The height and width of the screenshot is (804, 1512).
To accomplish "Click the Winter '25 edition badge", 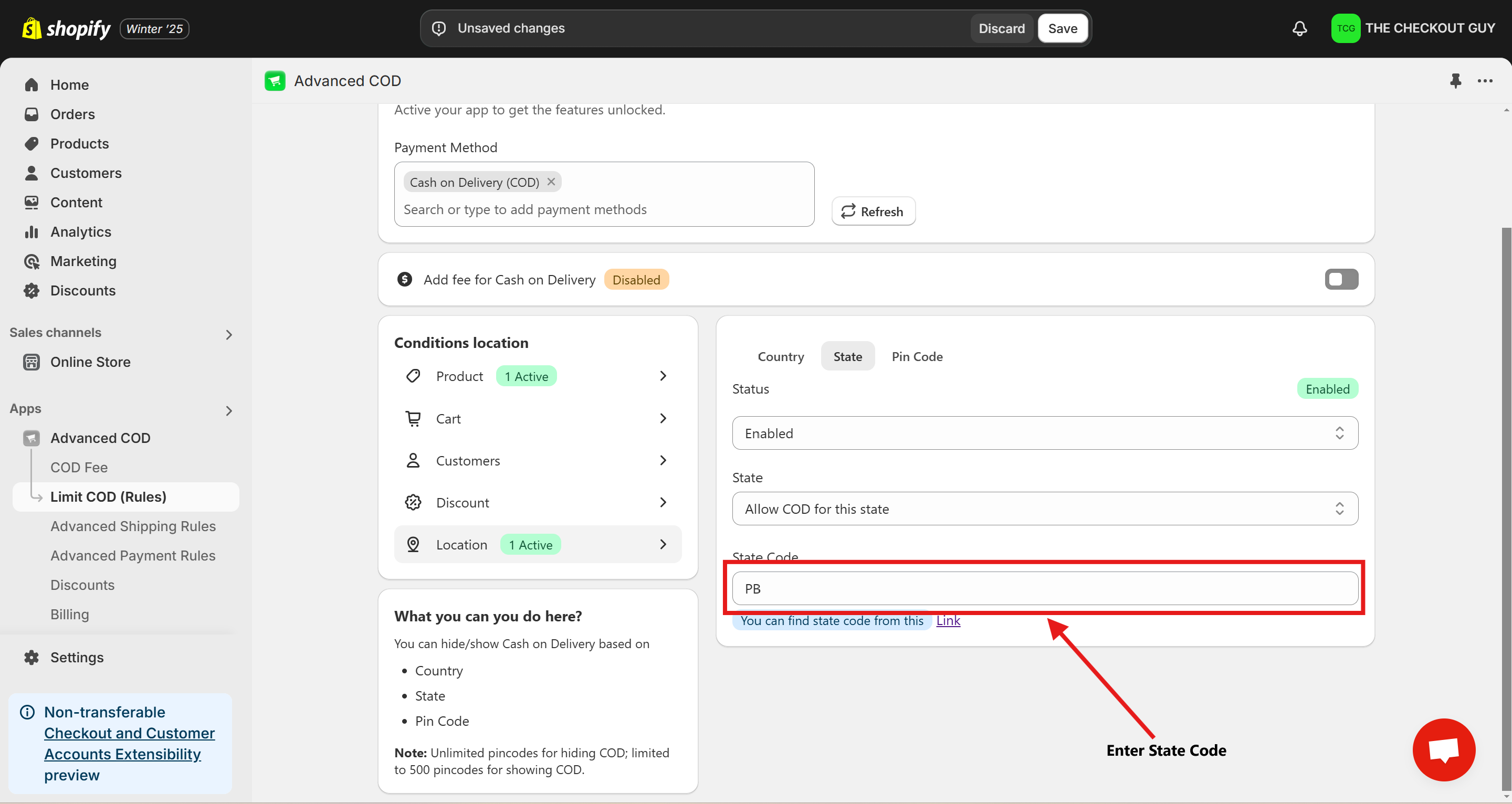I will [154, 29].
